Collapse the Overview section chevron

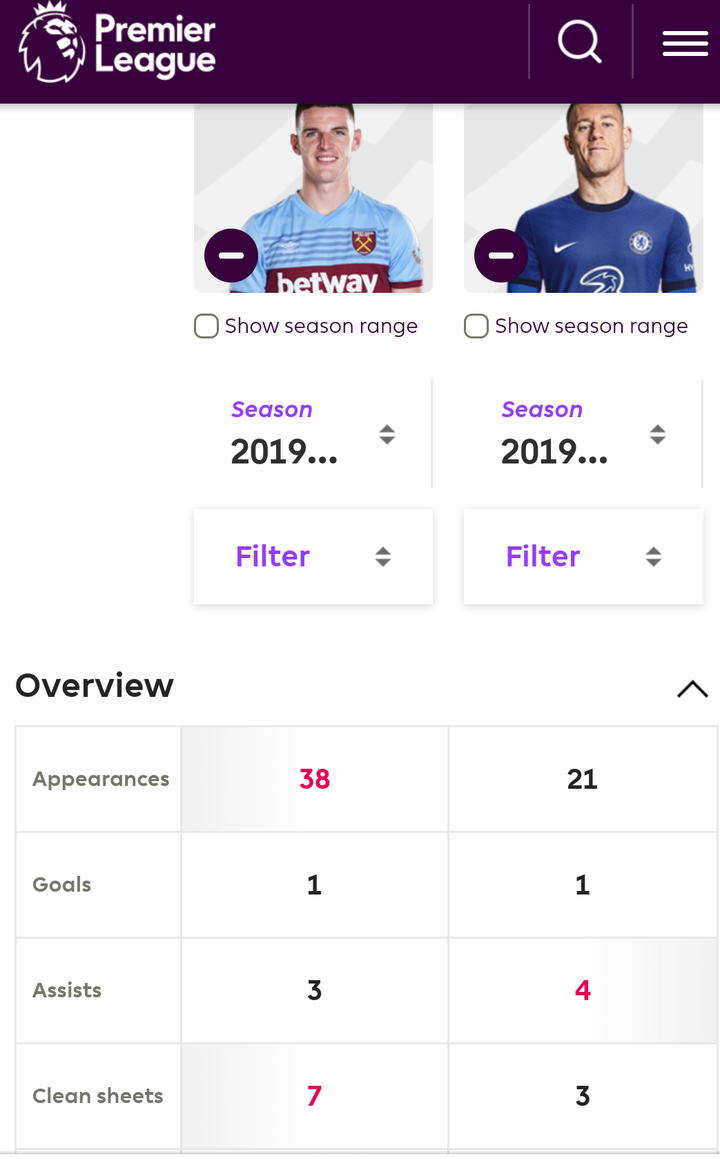[692, 688]
